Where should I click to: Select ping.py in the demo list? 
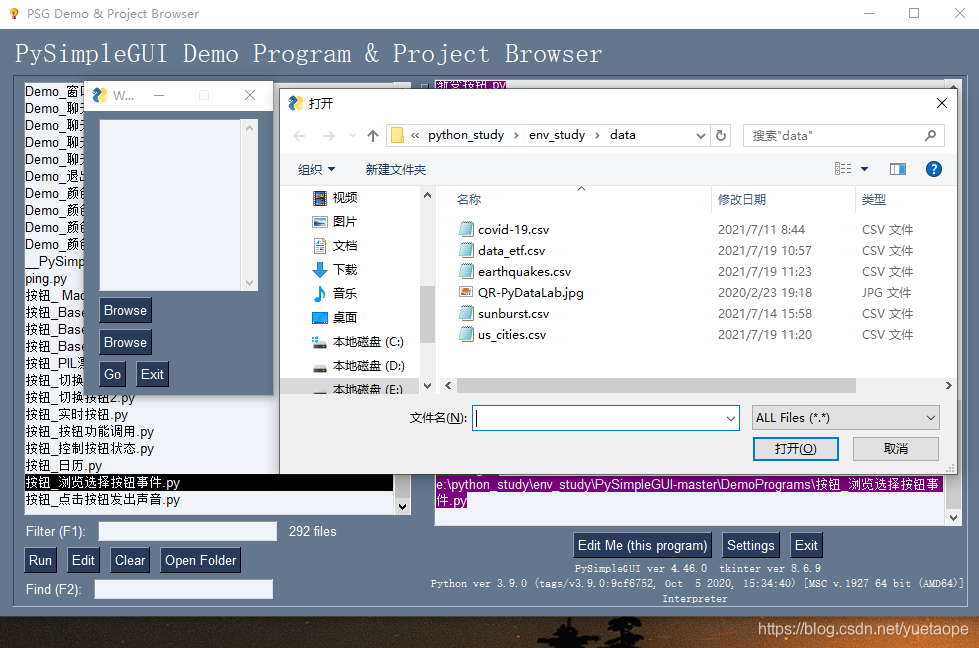46,278
